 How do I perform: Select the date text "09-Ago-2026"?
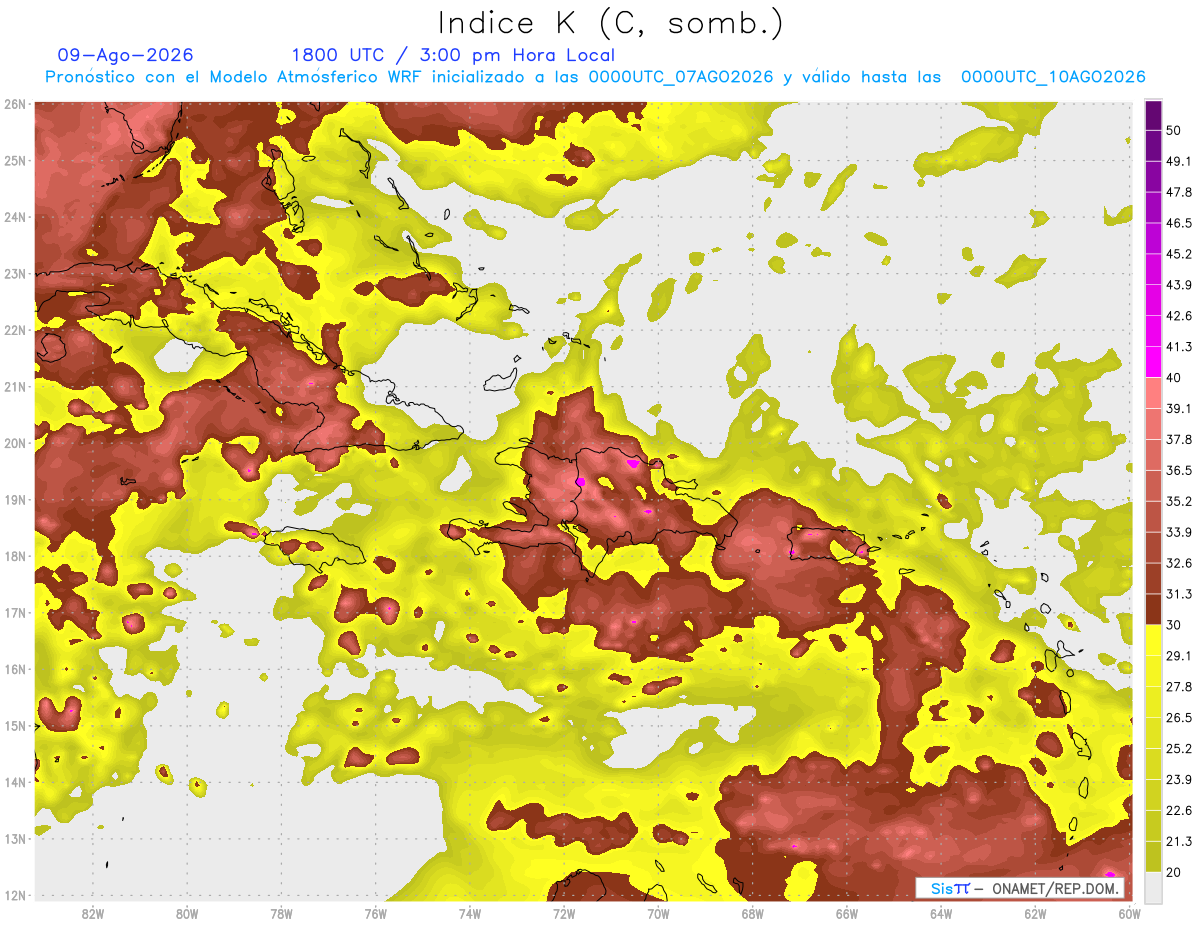126,55
